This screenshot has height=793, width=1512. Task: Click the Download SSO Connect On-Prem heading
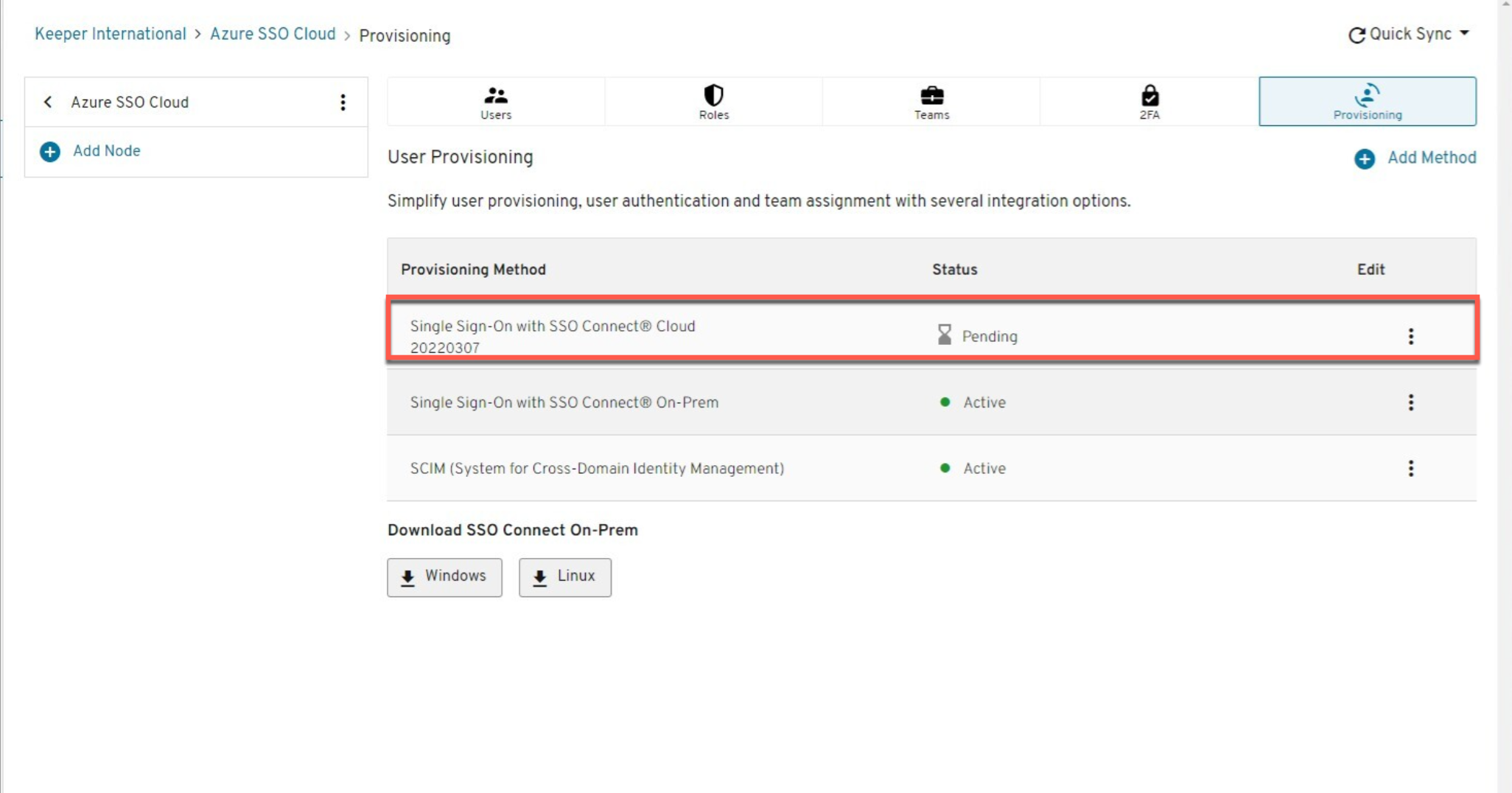click(x=513, y=531)
